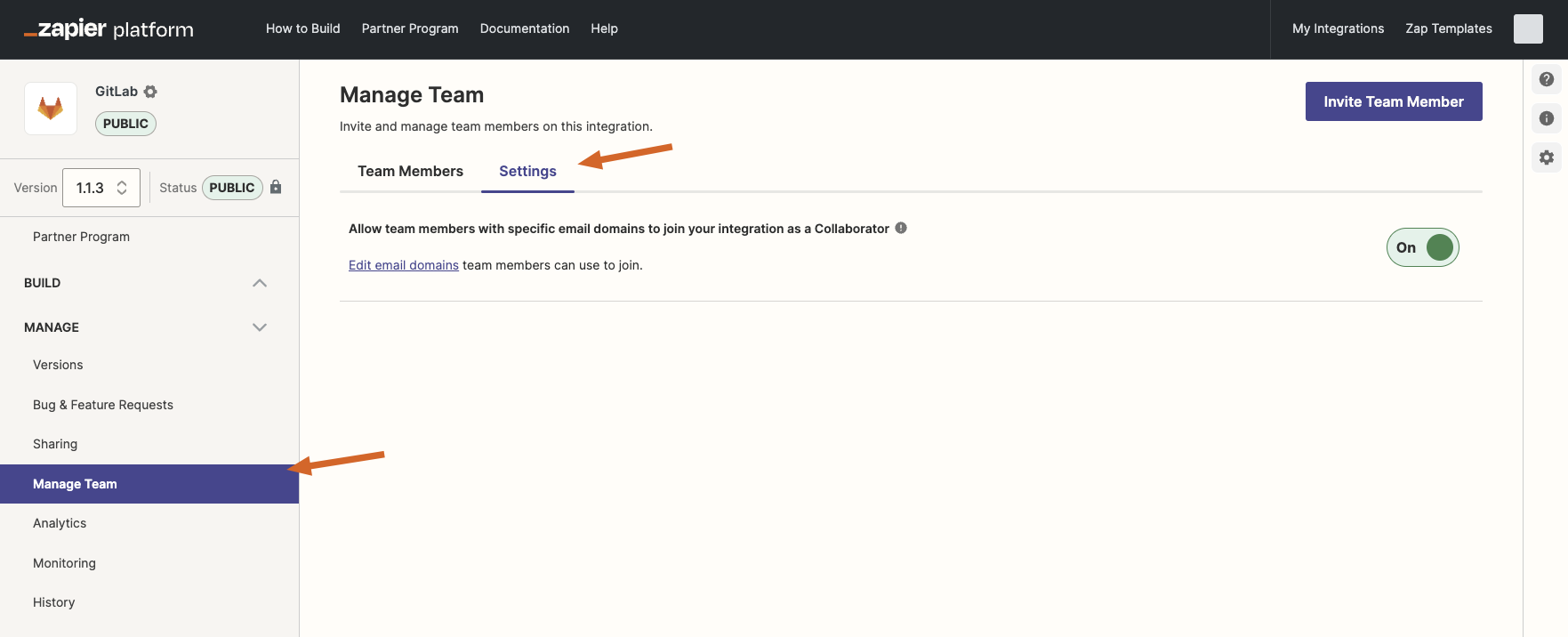Collapse the BUILD section chevron
The image size is (1568, 637).
click(260, 283)
